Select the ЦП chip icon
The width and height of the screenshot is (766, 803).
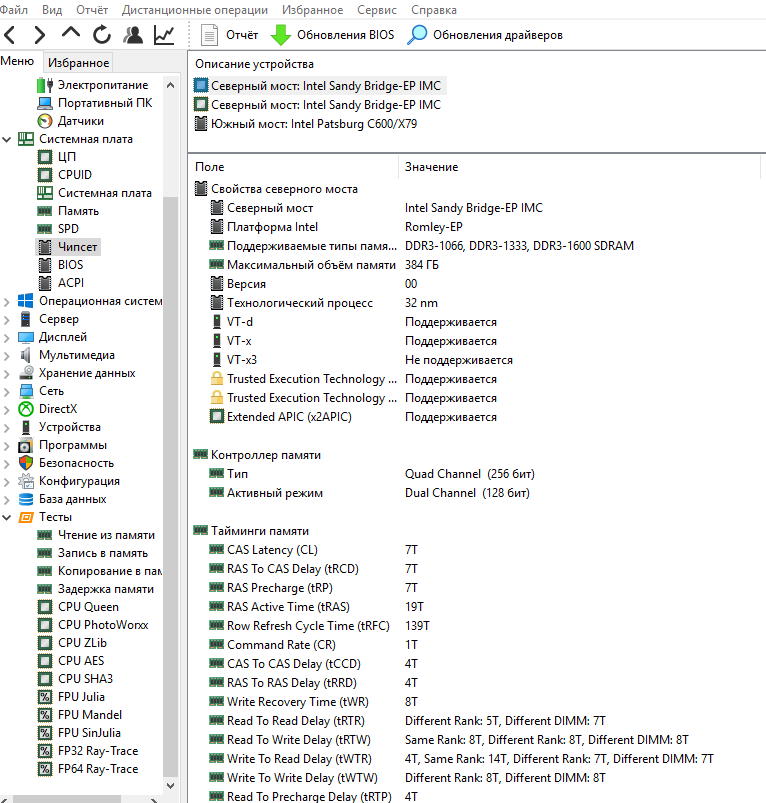[45, 157]
